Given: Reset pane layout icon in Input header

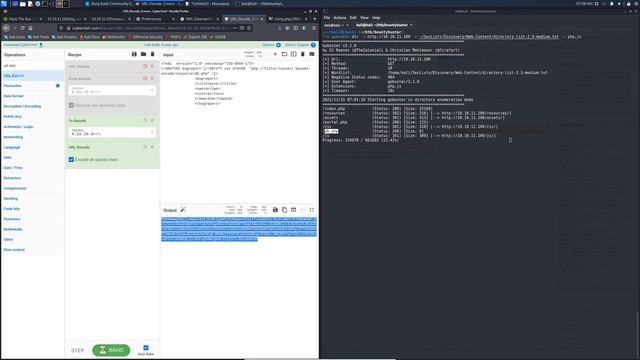Looking at the screenshot, I should tap(312, 54).
